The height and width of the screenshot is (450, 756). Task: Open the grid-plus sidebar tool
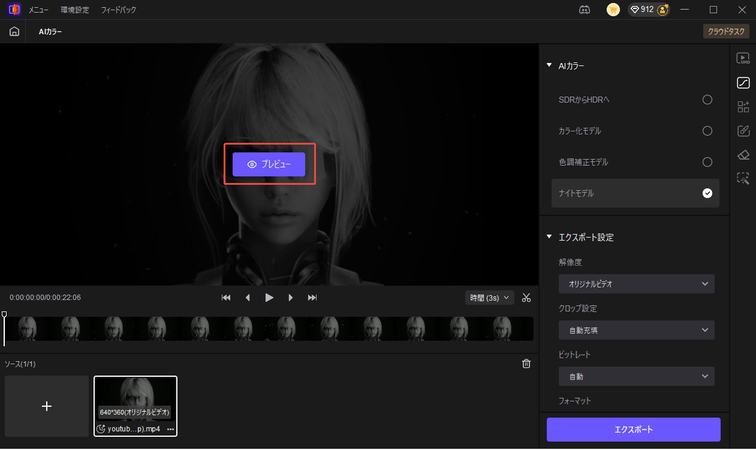tap(743, 107)
